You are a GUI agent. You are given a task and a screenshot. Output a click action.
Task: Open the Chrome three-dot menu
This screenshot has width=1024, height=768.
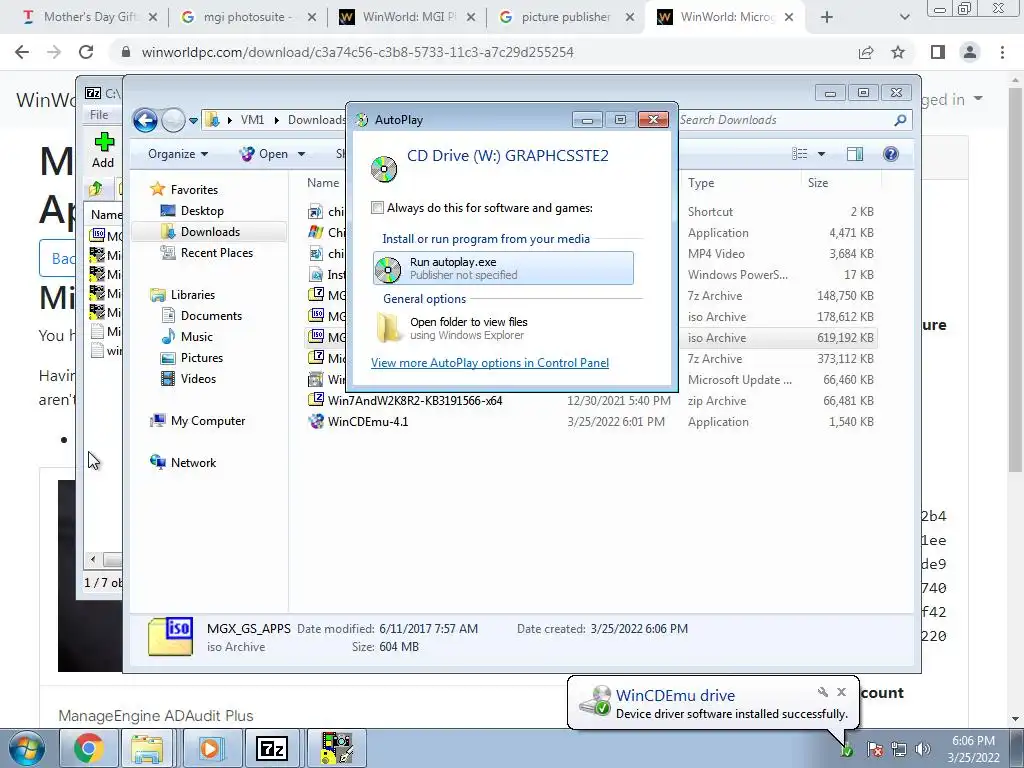[1002, 52]
